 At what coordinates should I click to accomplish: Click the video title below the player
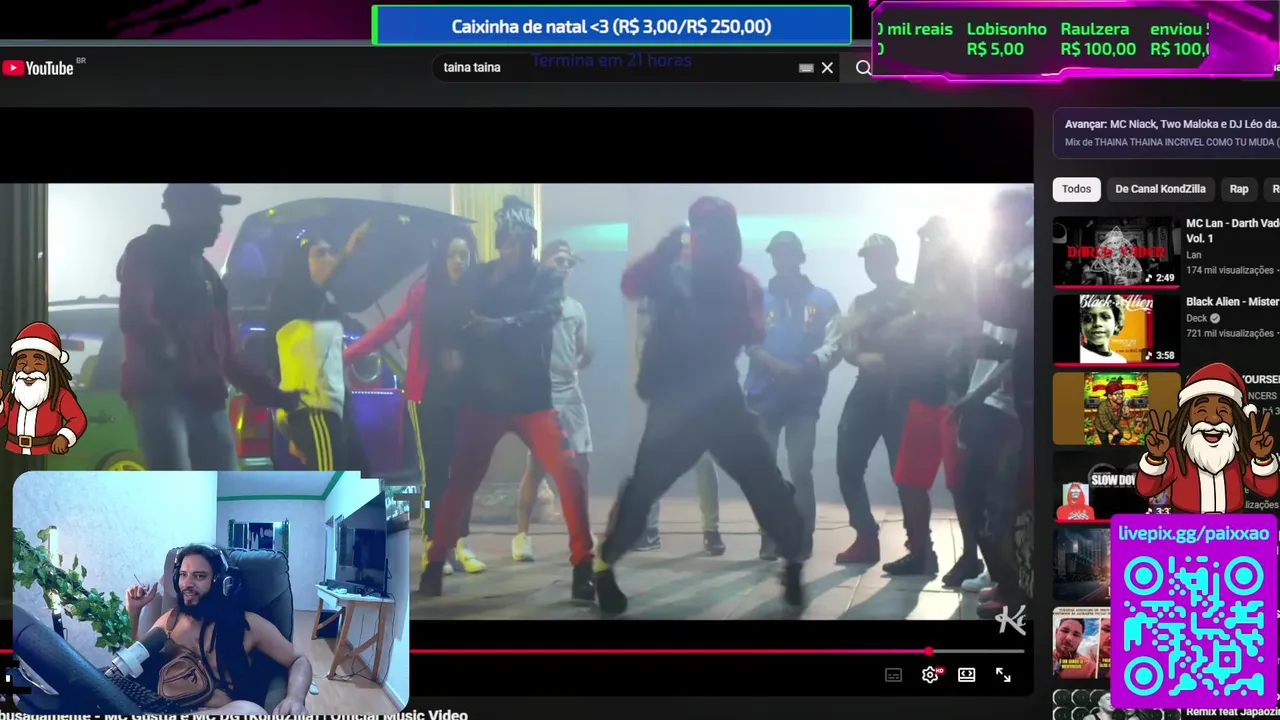pyautogui.click(x=234, y=714)
